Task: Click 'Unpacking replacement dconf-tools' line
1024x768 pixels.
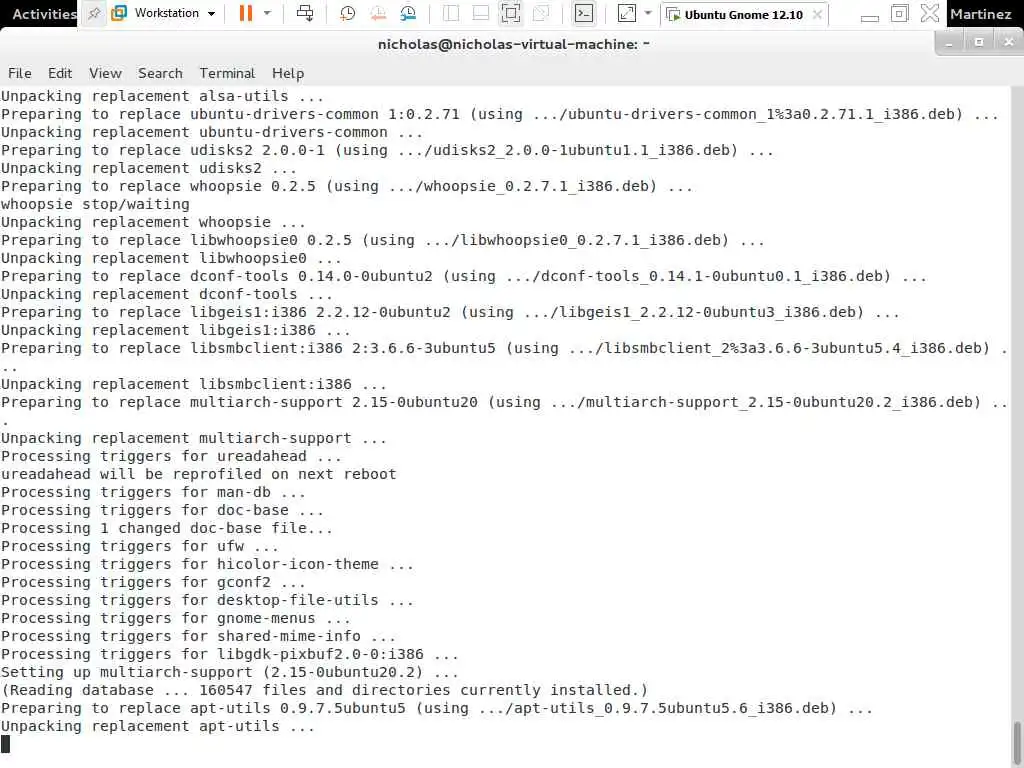Action: click(167, 295)
